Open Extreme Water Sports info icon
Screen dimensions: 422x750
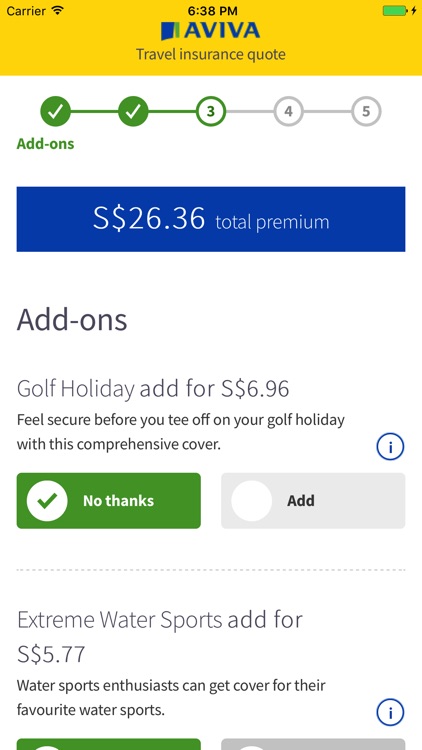390,713
